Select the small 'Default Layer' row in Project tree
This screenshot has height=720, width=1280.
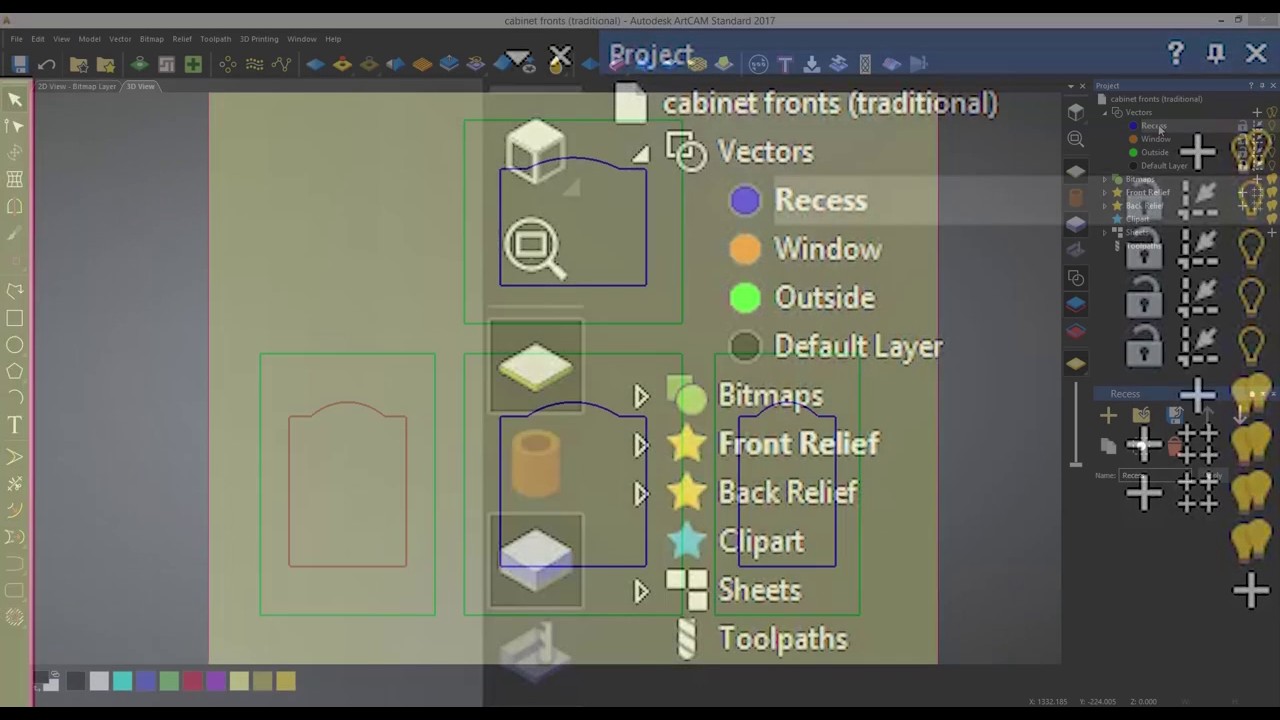[x=1164, y=166]
